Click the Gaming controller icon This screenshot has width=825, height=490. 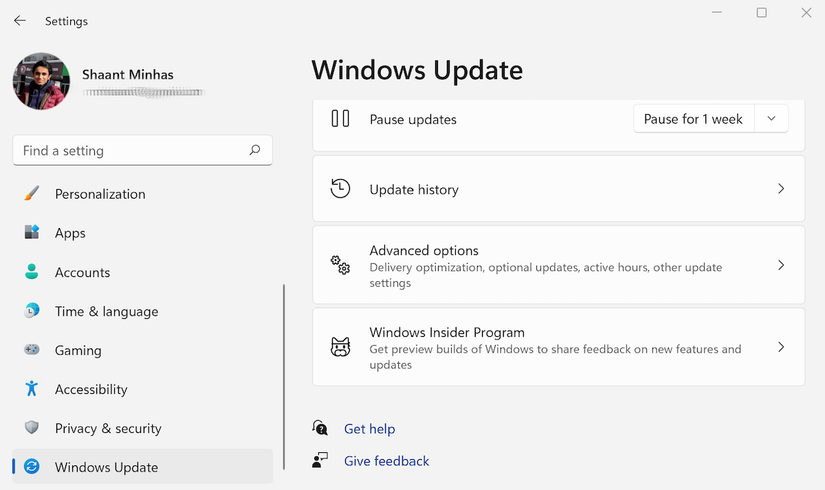(32, 349)
